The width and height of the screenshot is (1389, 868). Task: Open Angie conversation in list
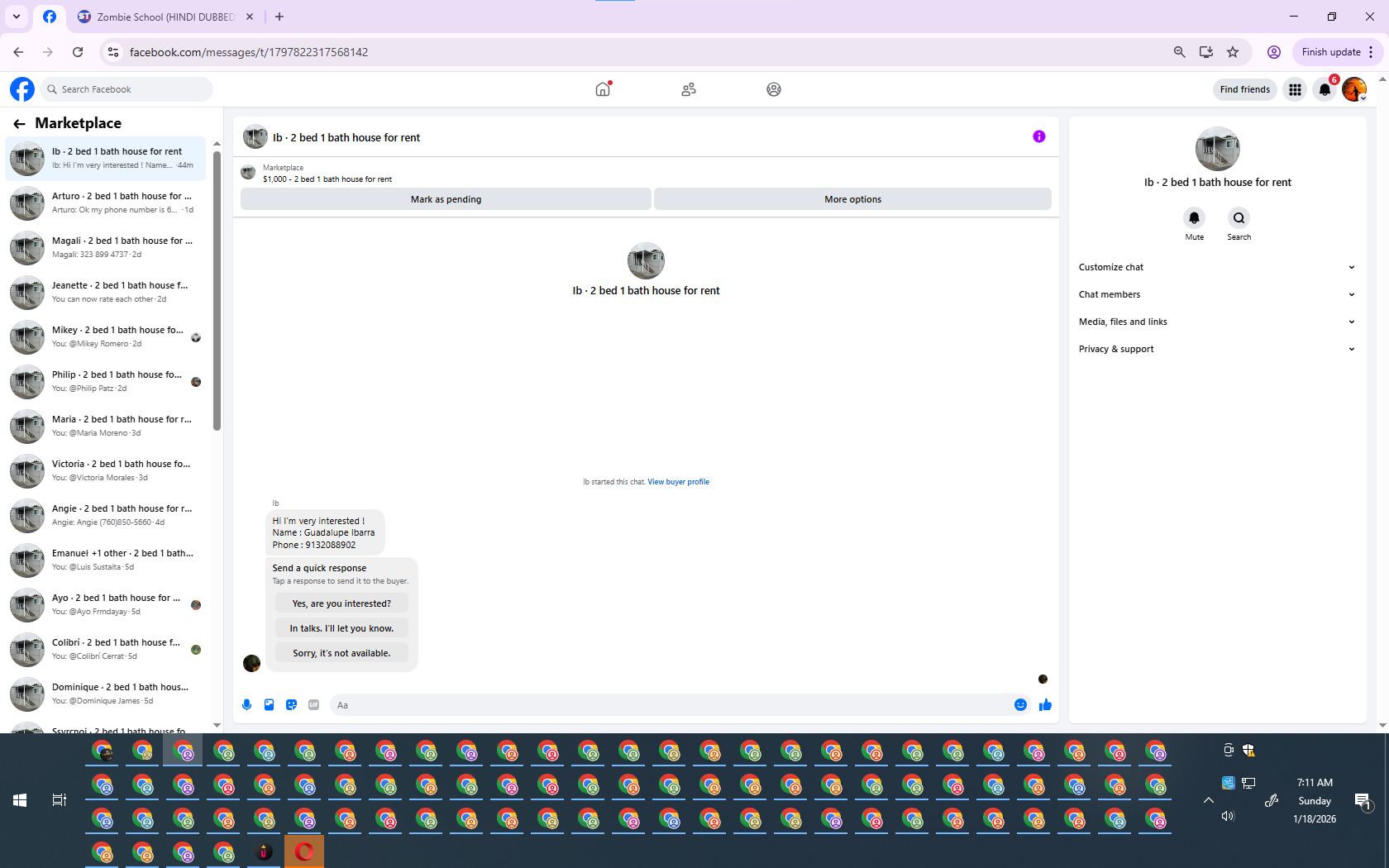pos(106,516)
